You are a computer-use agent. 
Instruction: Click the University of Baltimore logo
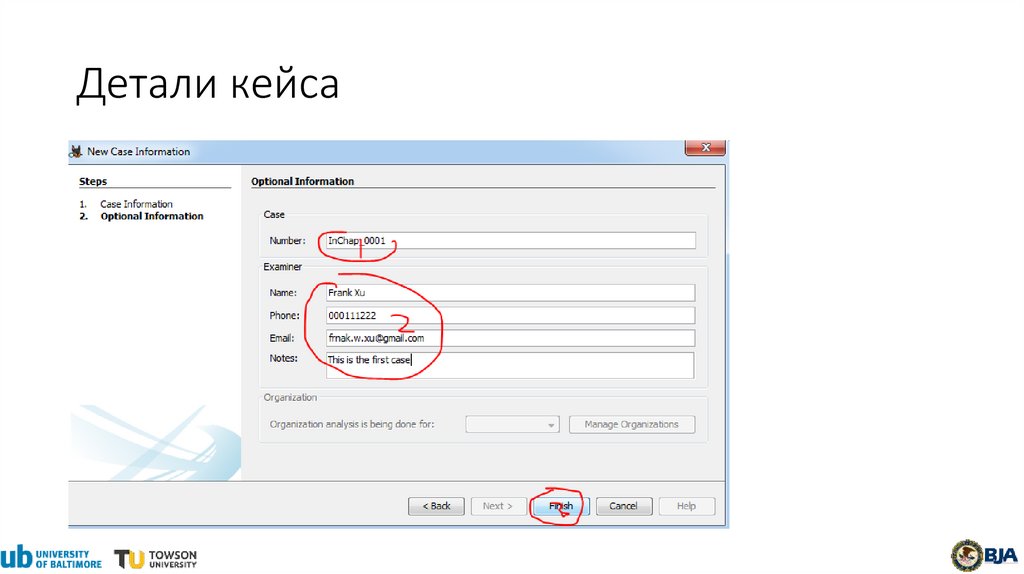click(52, 558)
